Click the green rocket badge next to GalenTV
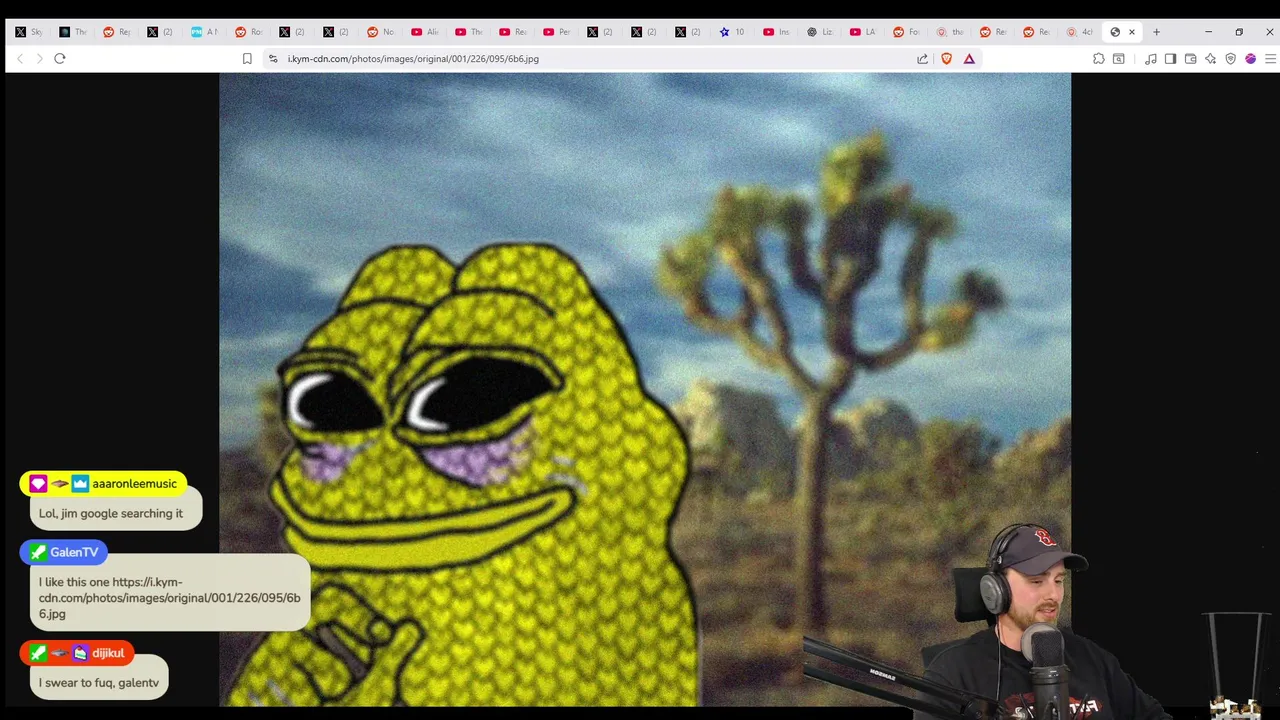Image resolution: width=1280 pixels, height=720 pixels. point(38,552)
